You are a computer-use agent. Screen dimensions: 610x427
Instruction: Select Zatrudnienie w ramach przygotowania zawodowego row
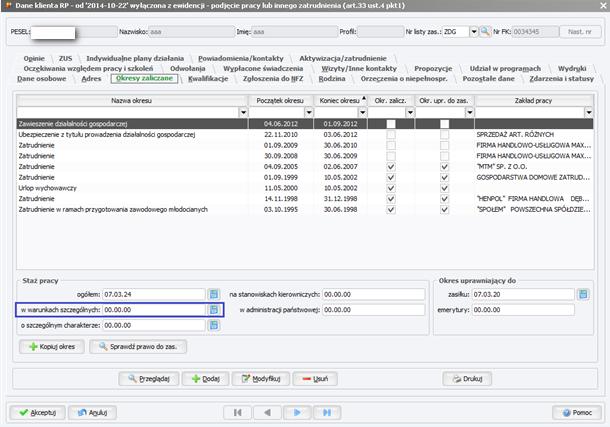(305, 210)
